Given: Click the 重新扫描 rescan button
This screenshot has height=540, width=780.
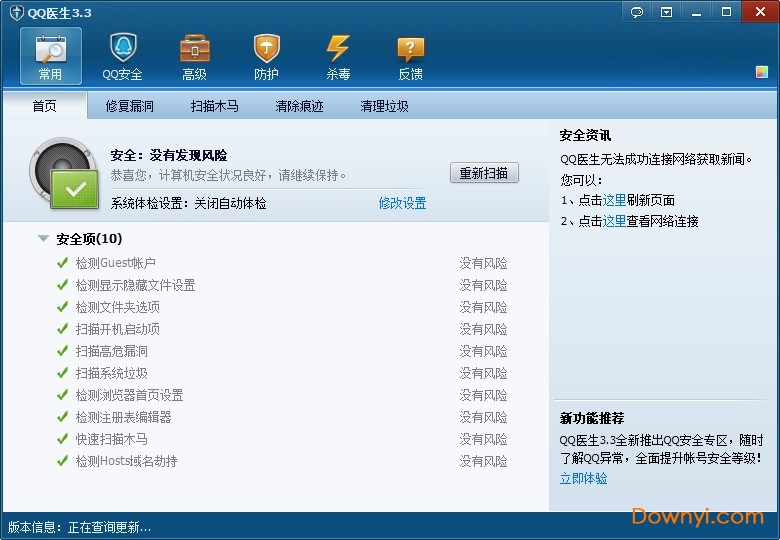Looking at the screenshot, I should (x=484, y=173).
